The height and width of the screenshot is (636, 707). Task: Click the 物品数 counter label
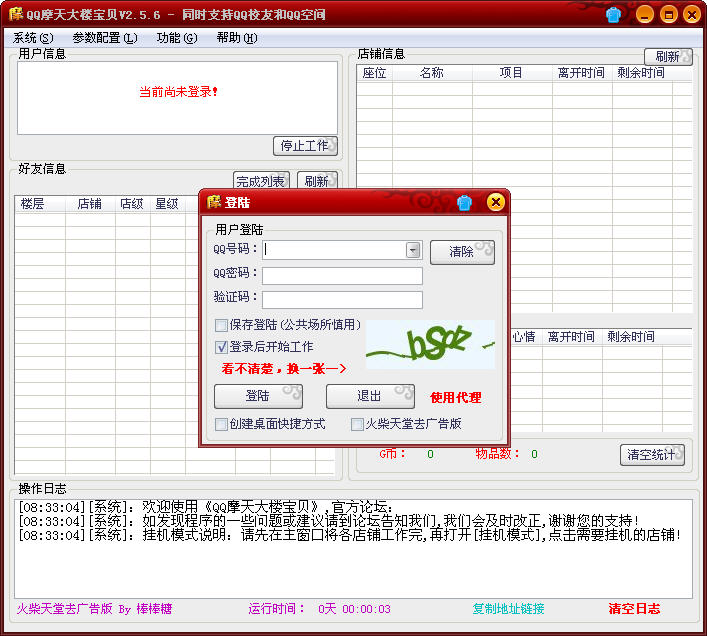pos(498,454)
